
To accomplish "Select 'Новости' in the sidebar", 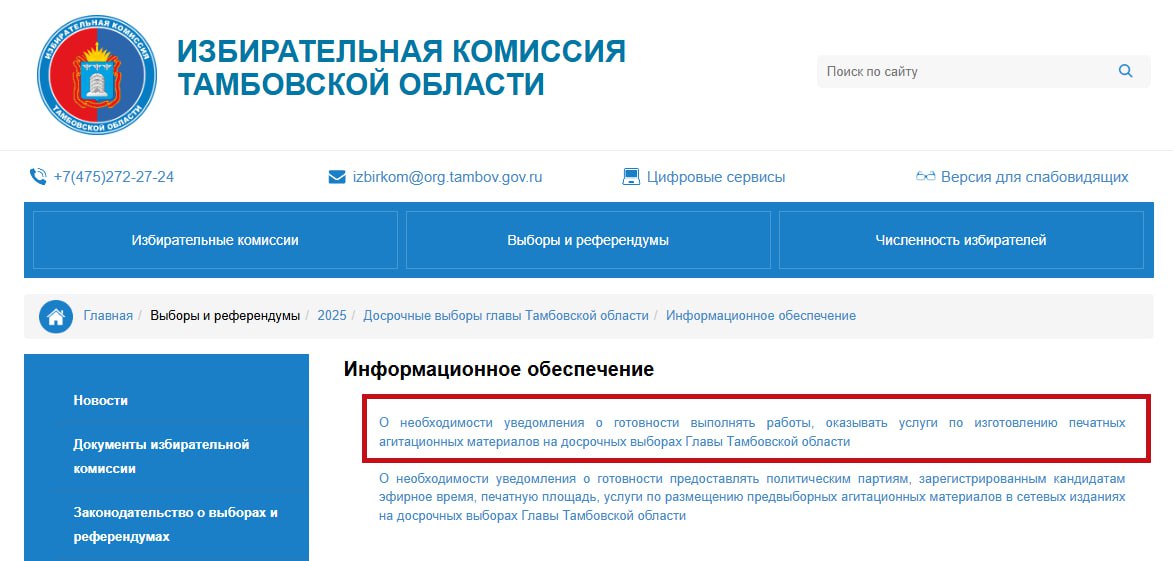I will tap(101, 400).
